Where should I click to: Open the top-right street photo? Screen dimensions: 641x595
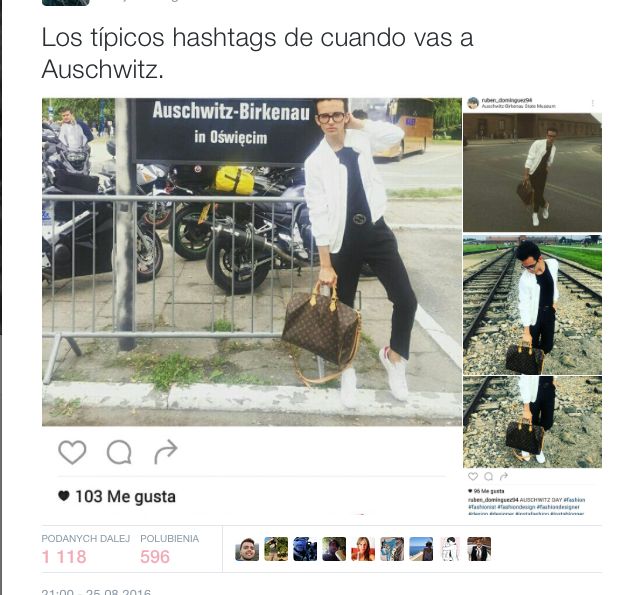(x=532, y=172)
